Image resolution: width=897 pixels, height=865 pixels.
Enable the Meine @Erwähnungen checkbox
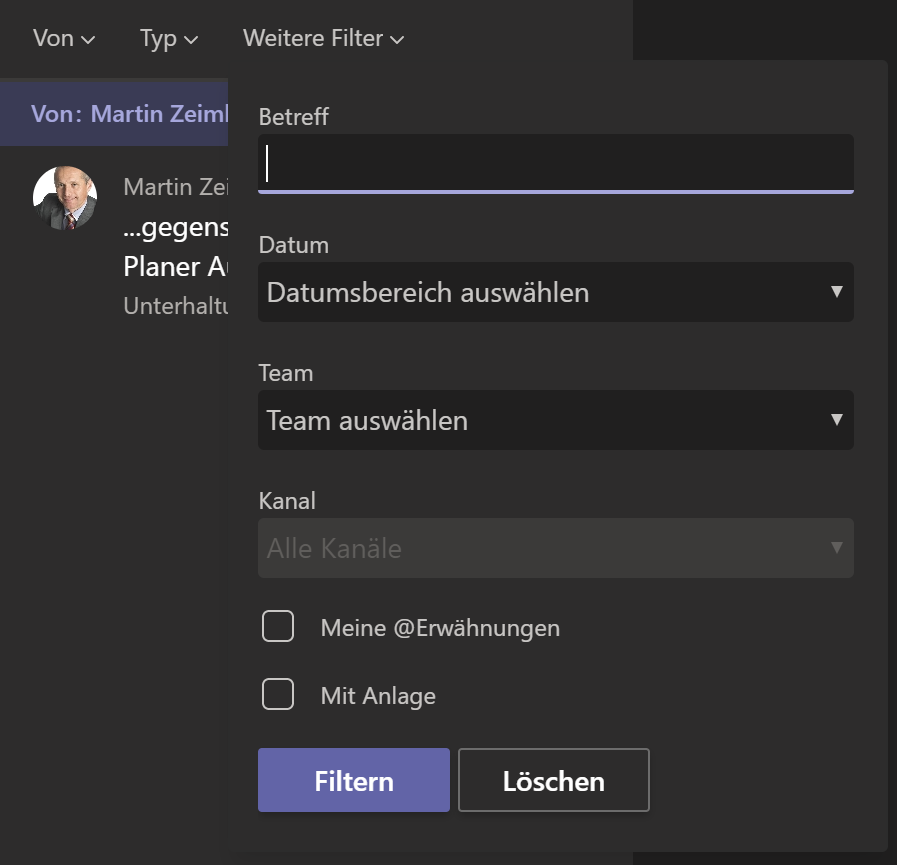(278, 627)
